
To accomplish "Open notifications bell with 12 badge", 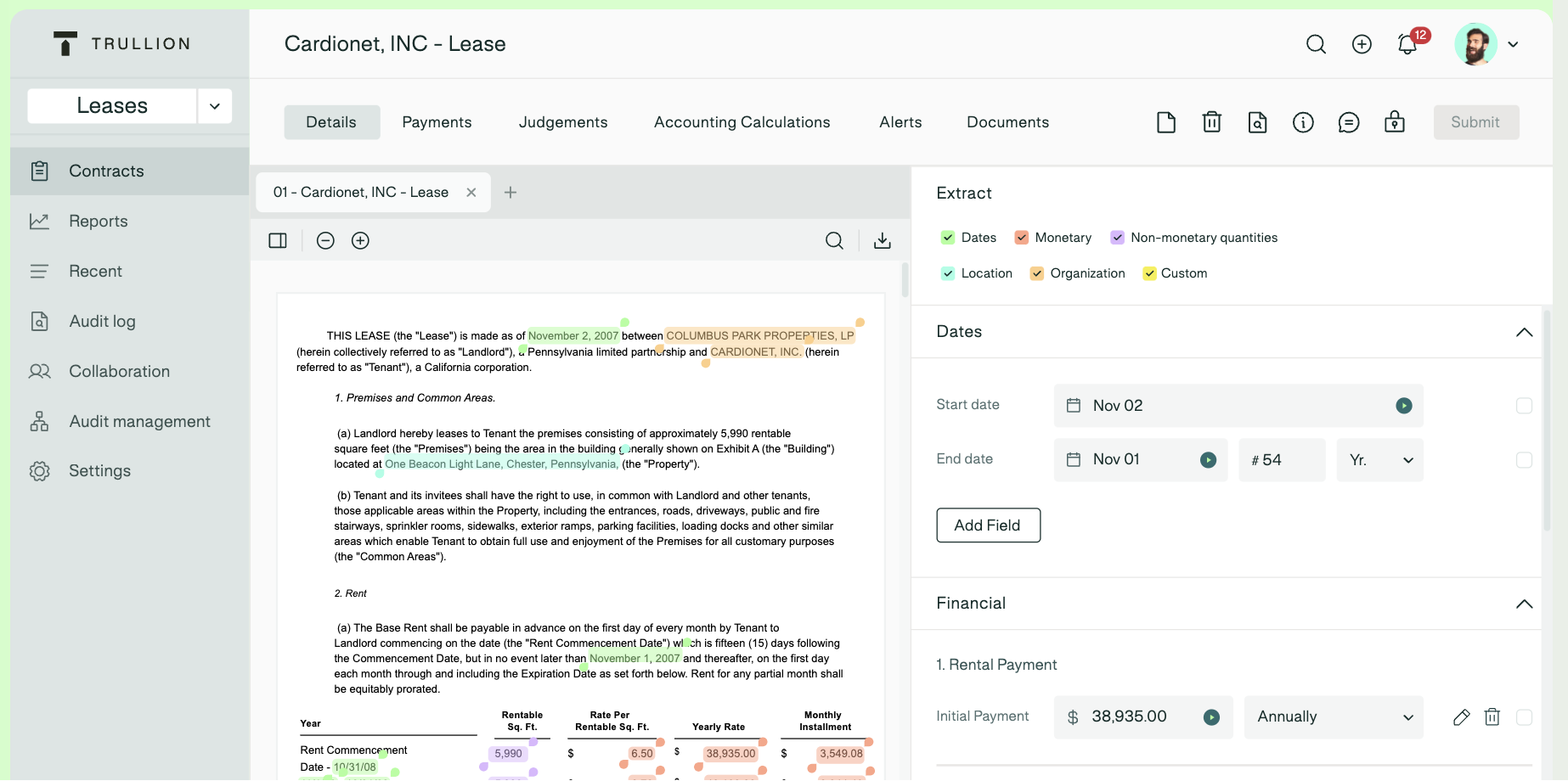I will [1408, 44].
